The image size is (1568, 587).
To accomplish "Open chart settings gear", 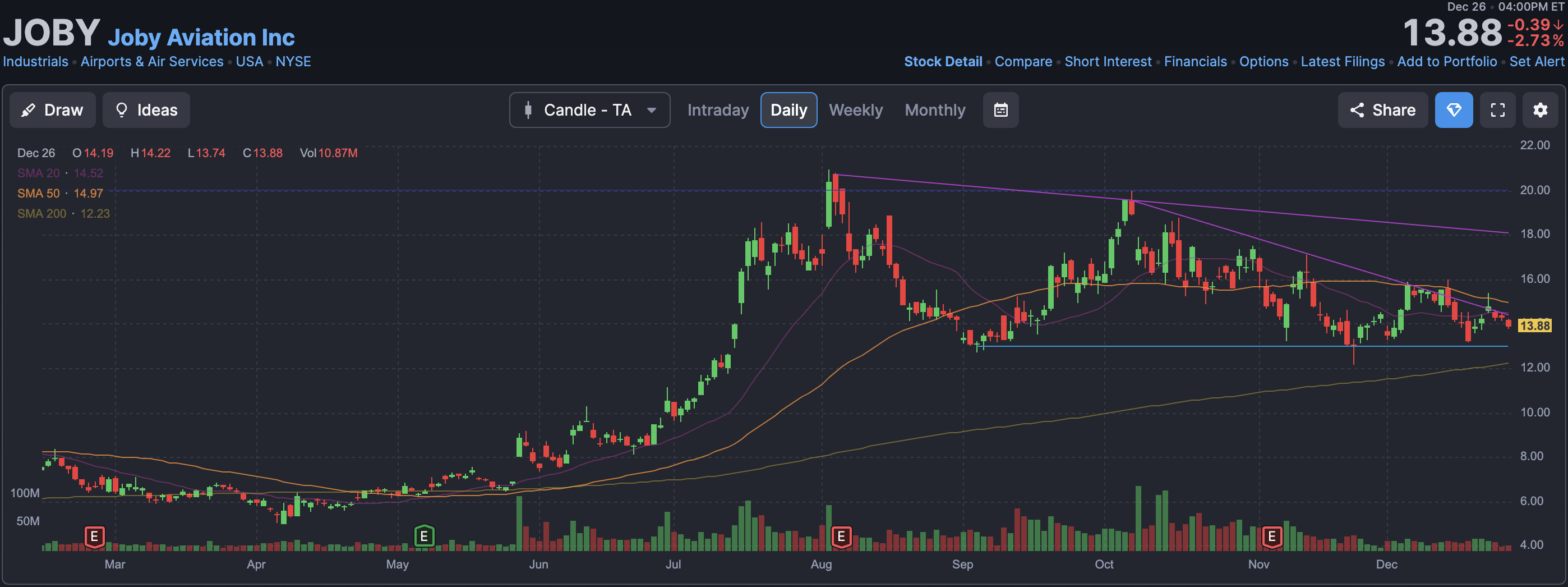I will pos(1540,110).
